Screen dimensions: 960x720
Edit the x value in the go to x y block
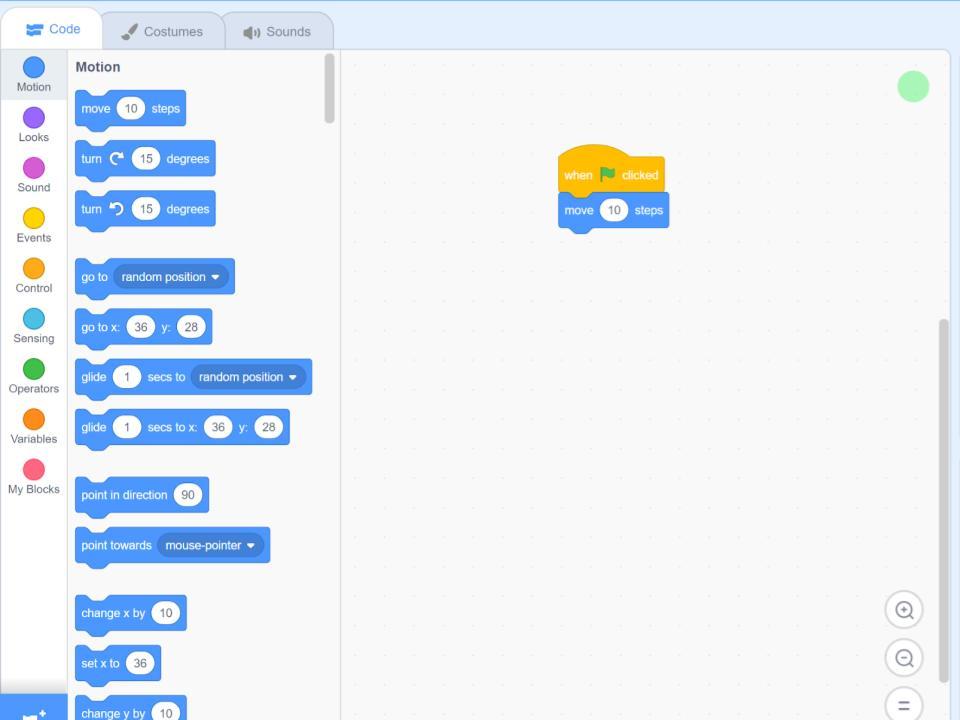click(141, 327)
